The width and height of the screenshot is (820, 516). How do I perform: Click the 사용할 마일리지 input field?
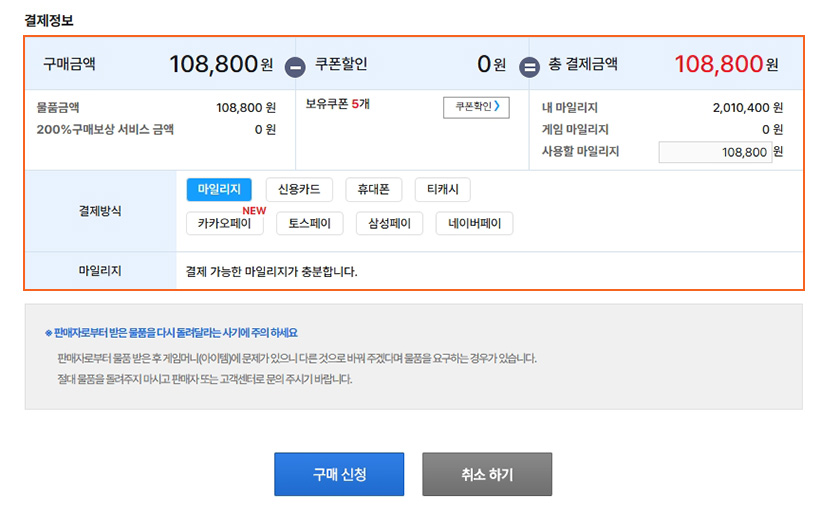pyautogui.click(x=714, y=152)
